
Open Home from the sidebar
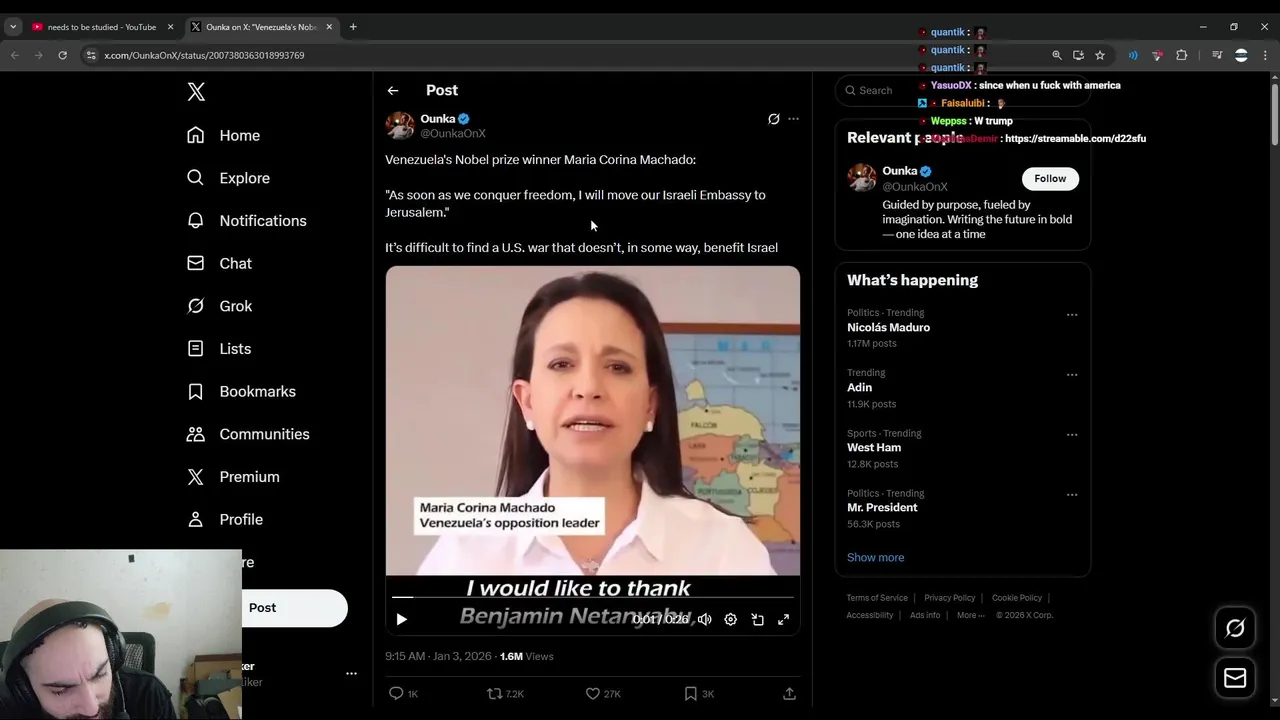[x=224, y=135]
